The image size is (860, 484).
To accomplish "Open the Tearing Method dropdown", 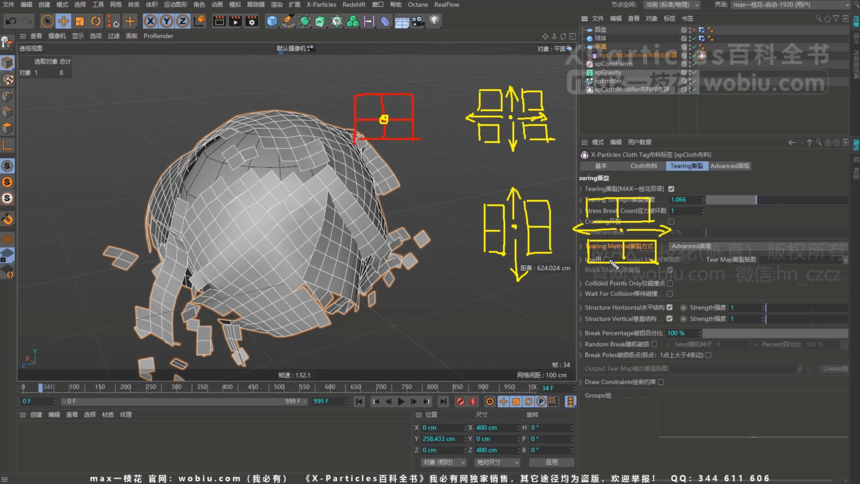I will click(759, 246).
